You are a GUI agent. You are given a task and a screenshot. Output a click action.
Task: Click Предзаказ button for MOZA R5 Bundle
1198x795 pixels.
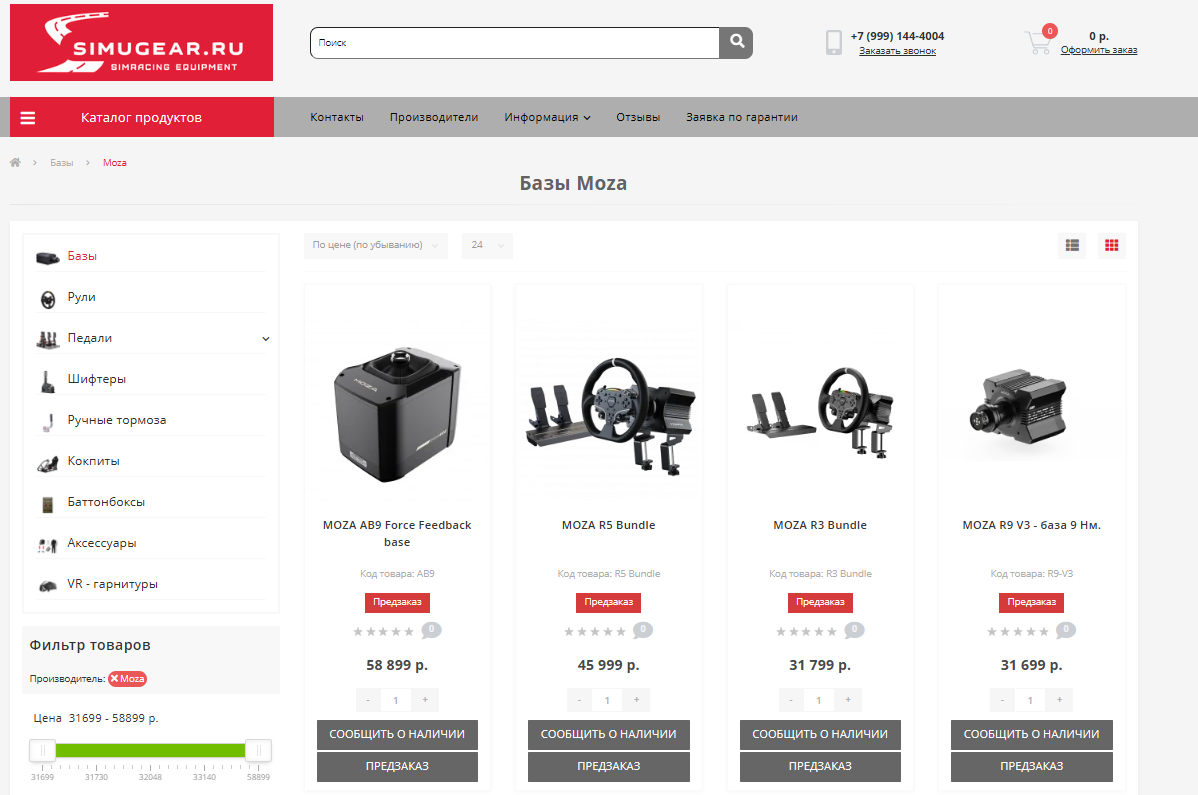609,767
